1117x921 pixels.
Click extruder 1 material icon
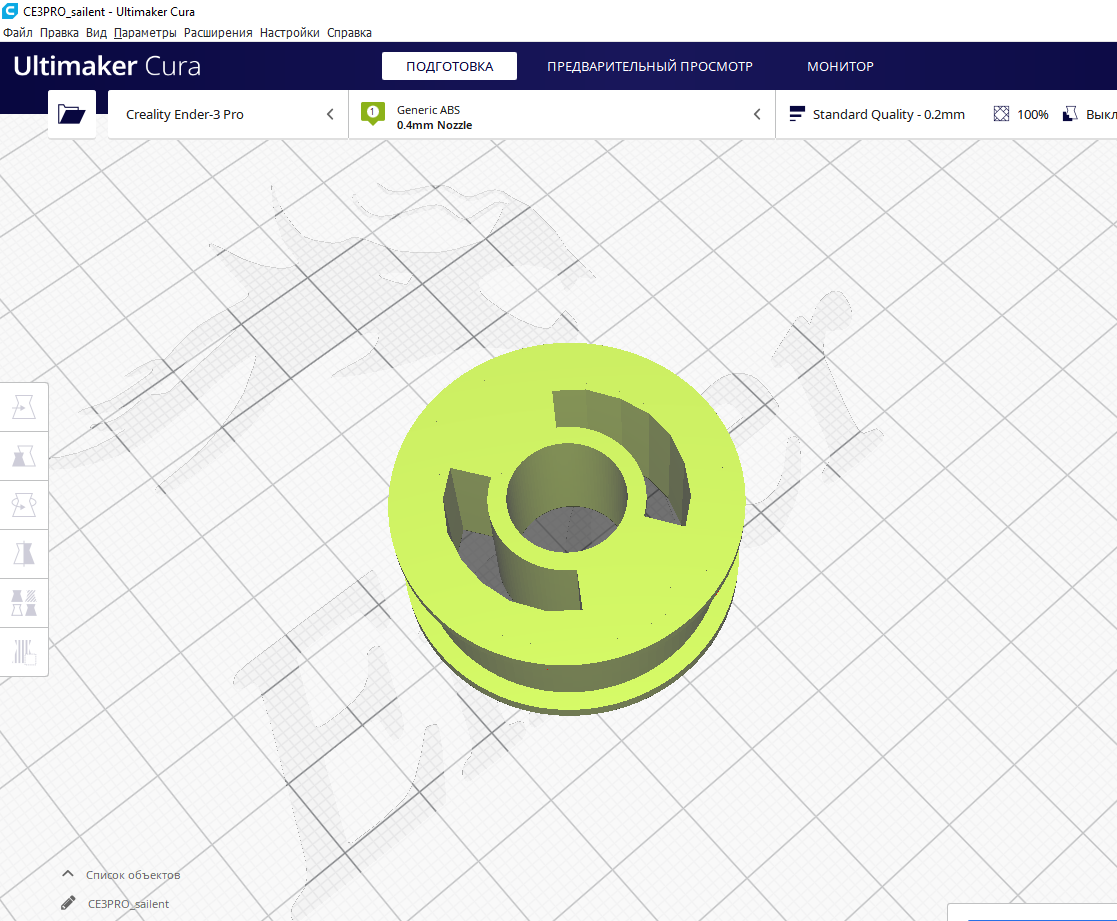pos(373,113)
